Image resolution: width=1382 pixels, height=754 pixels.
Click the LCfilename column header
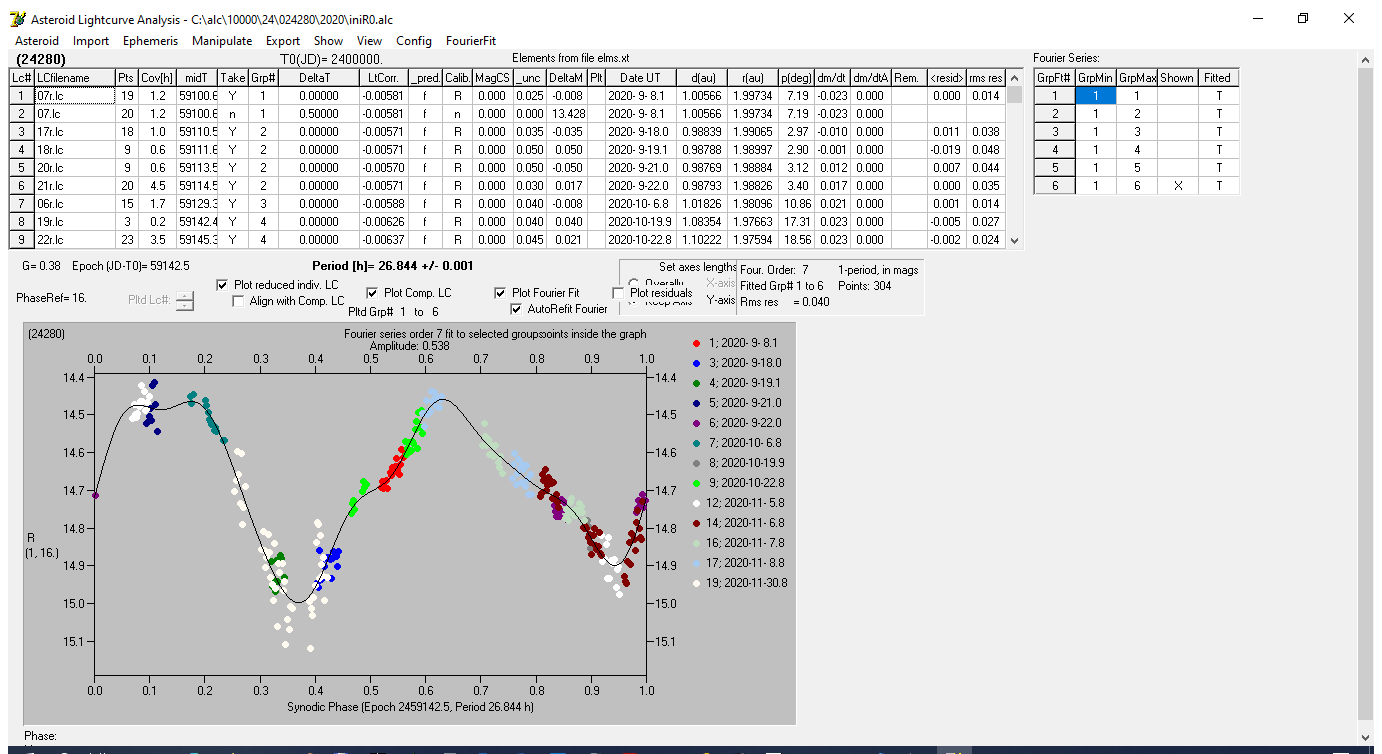[x=73, y=78]
